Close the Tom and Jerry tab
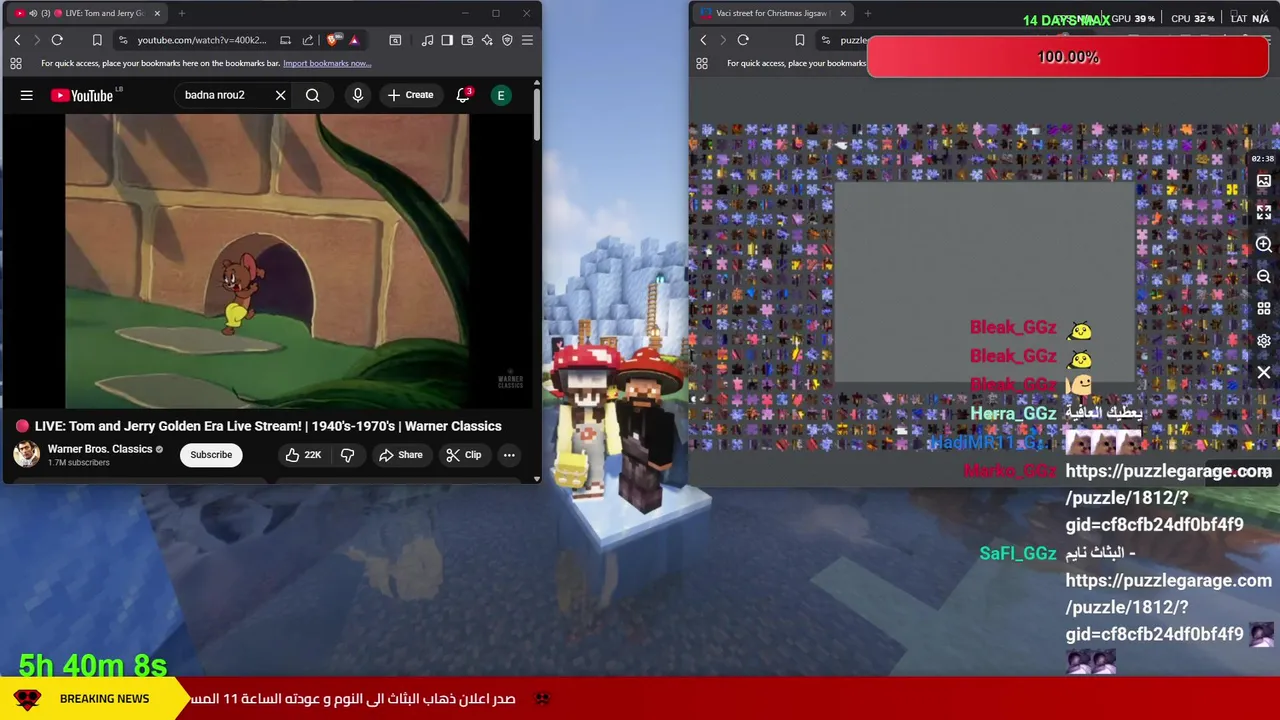The height and width of the screenshot is (720, 1280). coord(157,13)
